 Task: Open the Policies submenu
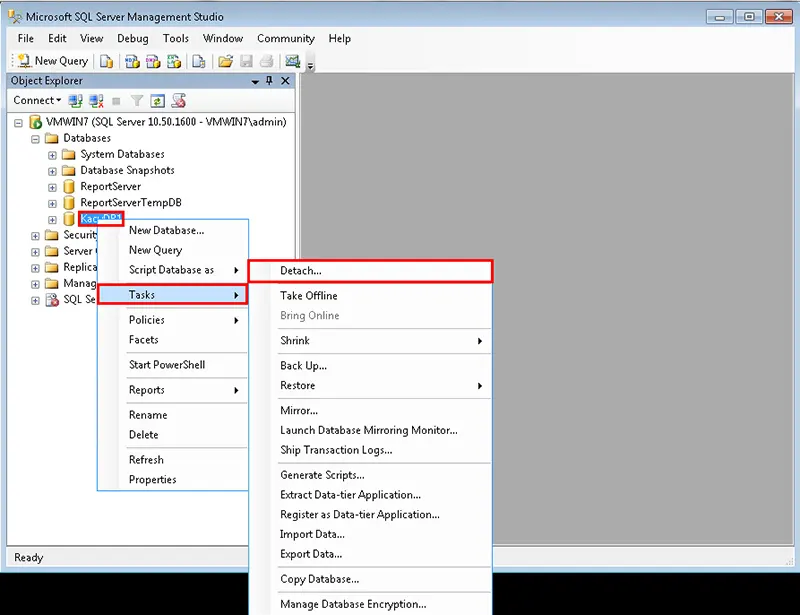coord(172,320)
